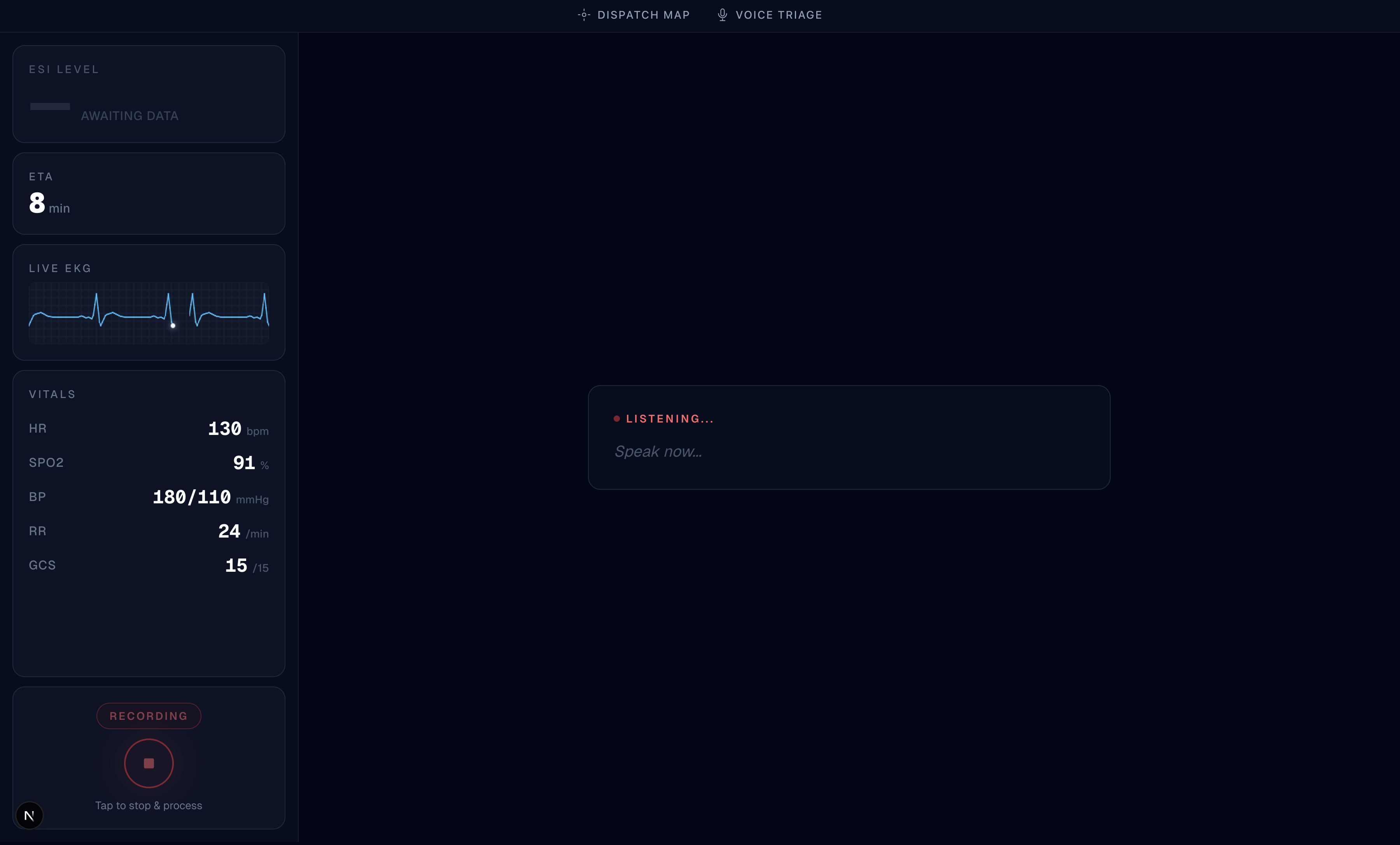Click the Live EKG waveform graph
This screenshot has height=845, width=1400.
click(x=148, y=313)
